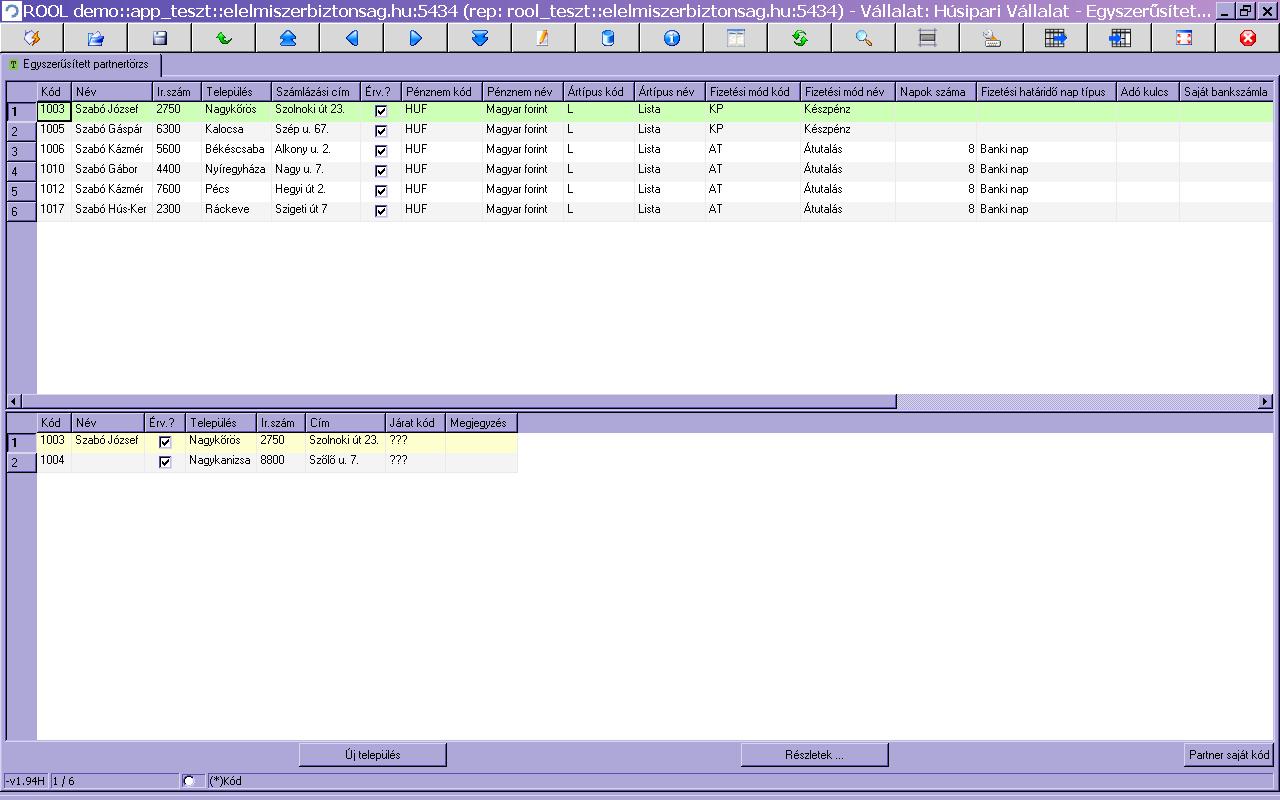
Task: Click the keyboard shortcut toolbar icon
Action: (x=992, y=38)
